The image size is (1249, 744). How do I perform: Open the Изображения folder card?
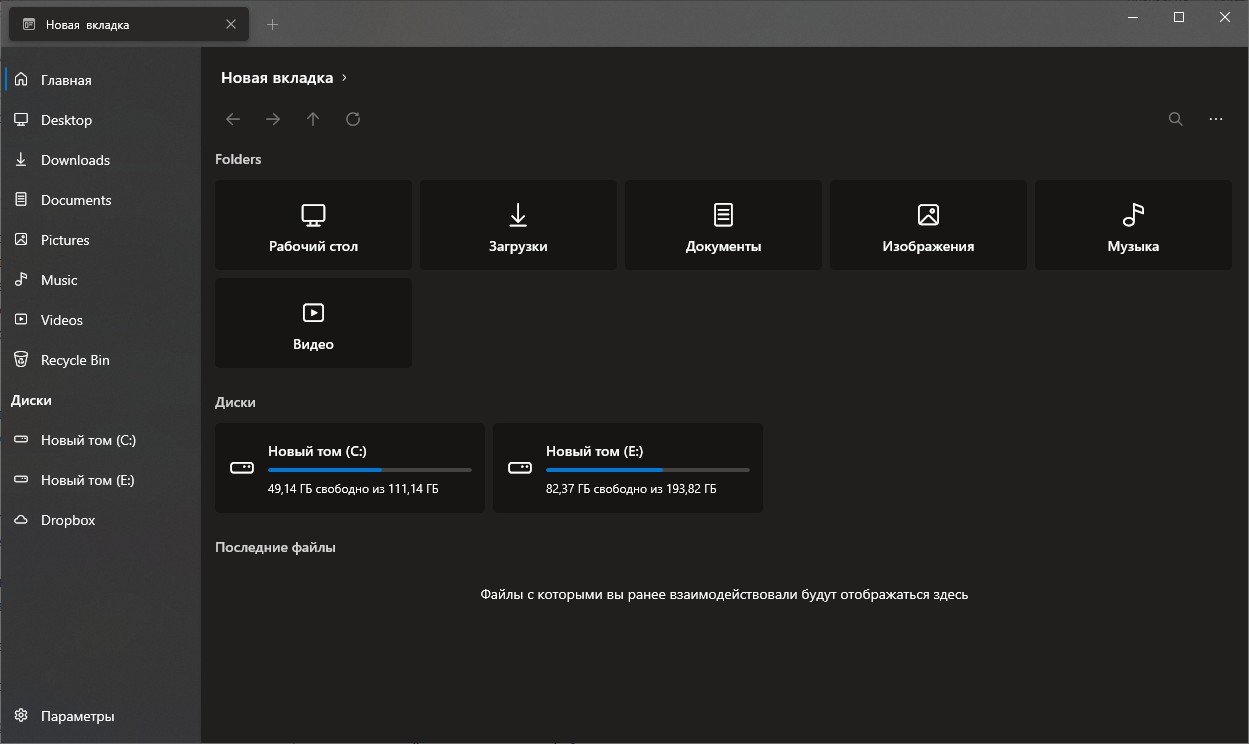(x=928, y=225)
